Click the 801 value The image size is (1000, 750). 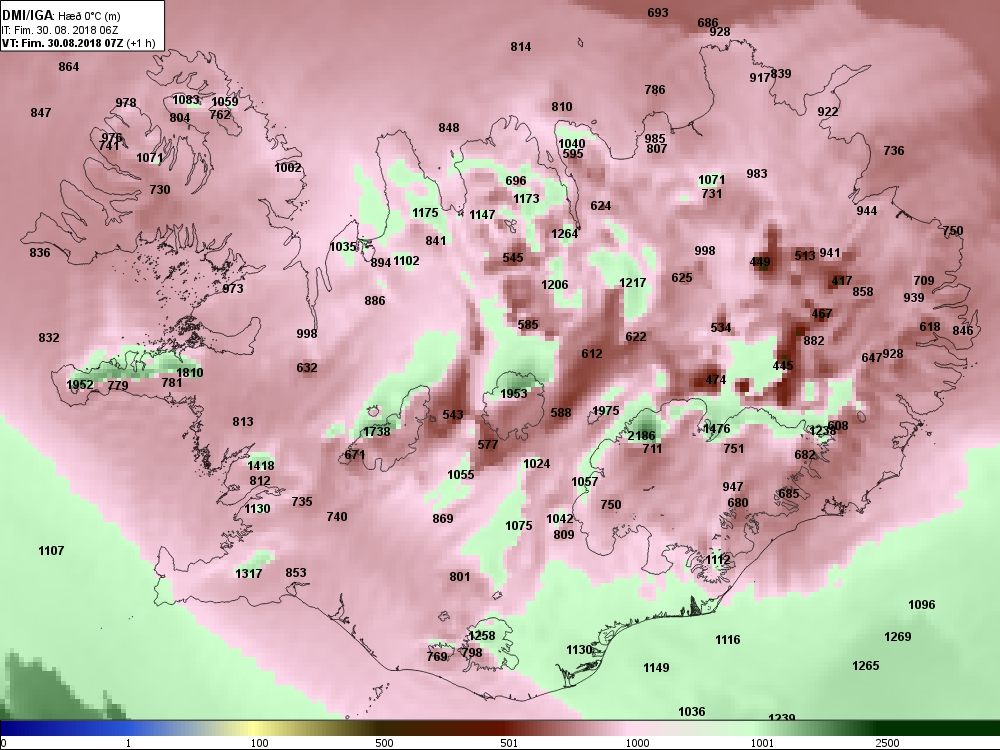tap(460, 577)
